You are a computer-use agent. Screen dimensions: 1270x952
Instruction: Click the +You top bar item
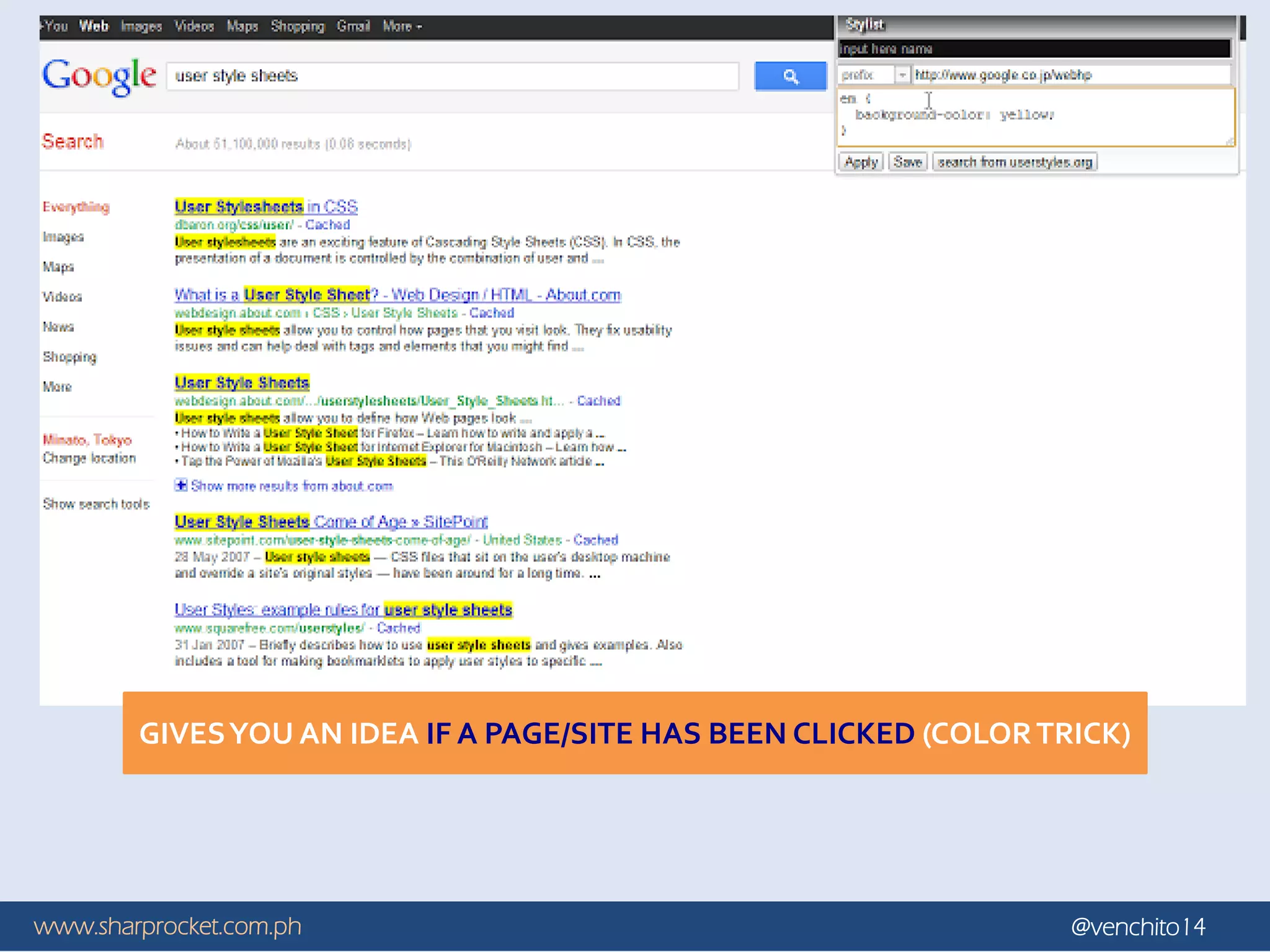55,27
